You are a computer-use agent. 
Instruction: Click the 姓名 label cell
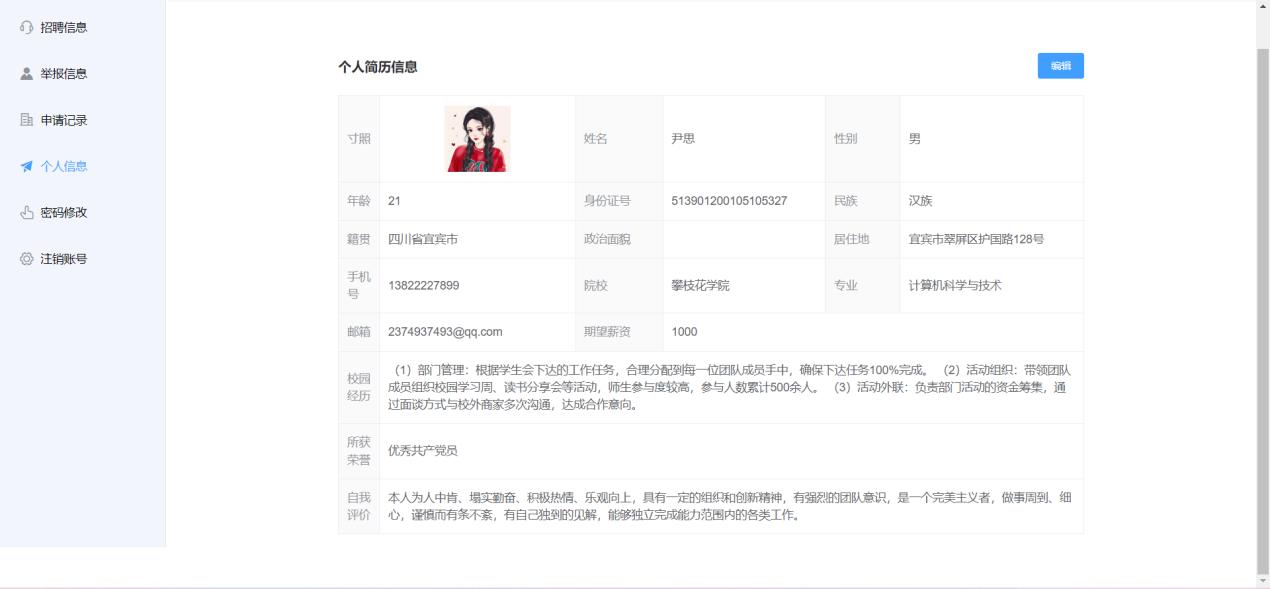pos(619,139)
